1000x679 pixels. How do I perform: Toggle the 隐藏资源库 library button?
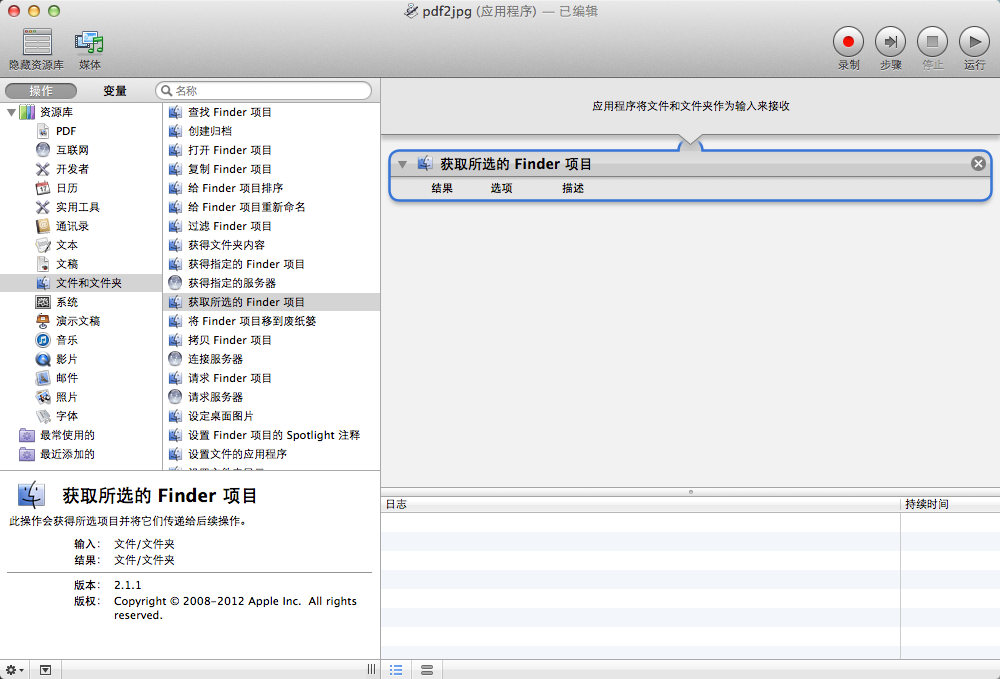(x=36, y=43)
